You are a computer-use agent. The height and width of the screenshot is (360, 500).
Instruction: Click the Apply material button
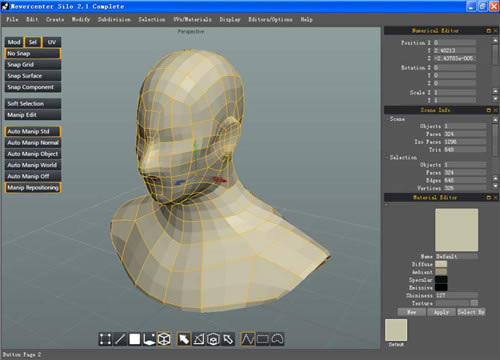click(441, 312)
